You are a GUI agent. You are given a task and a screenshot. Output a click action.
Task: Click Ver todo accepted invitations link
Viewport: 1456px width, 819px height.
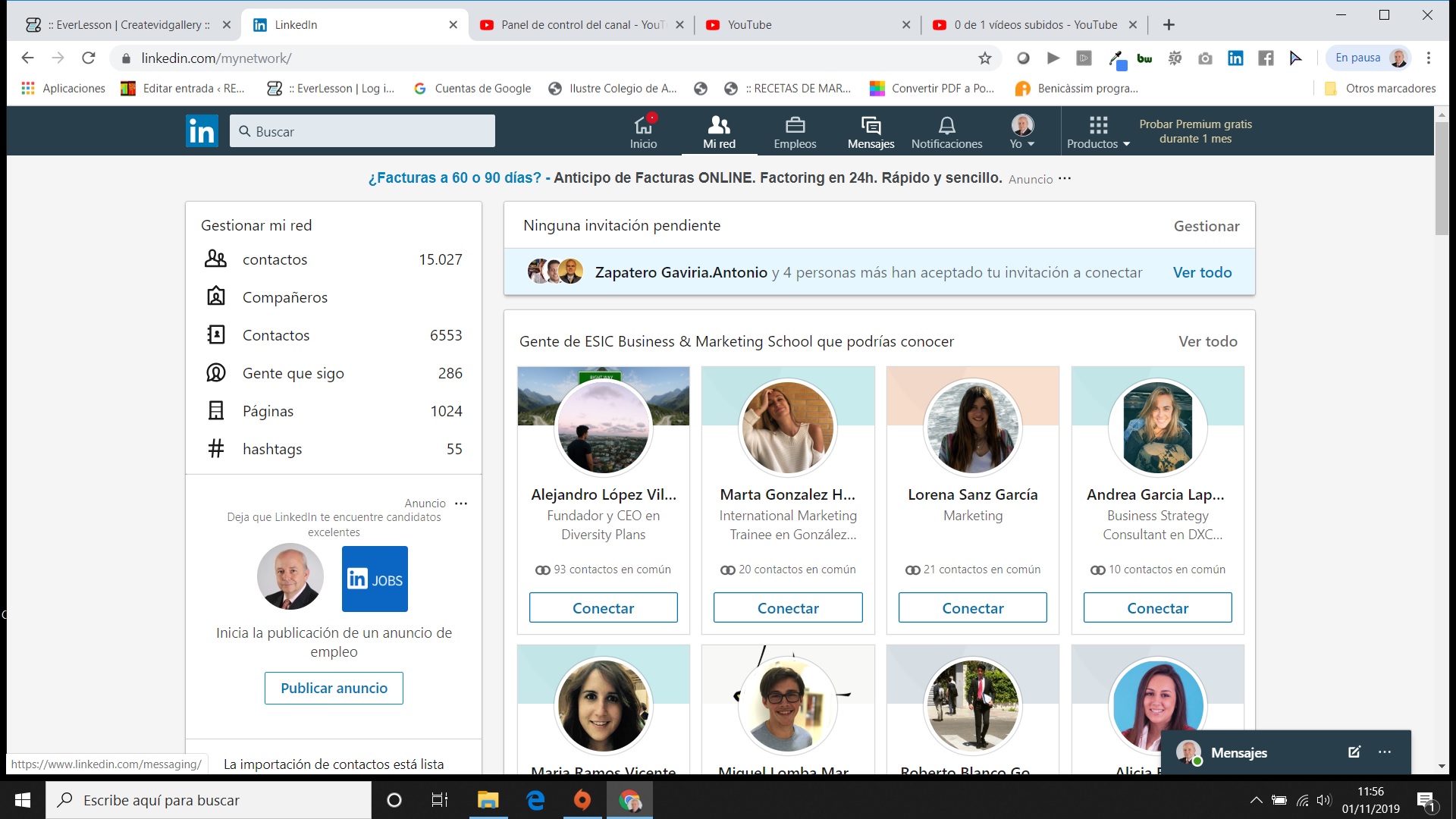tap(1202, 272)
